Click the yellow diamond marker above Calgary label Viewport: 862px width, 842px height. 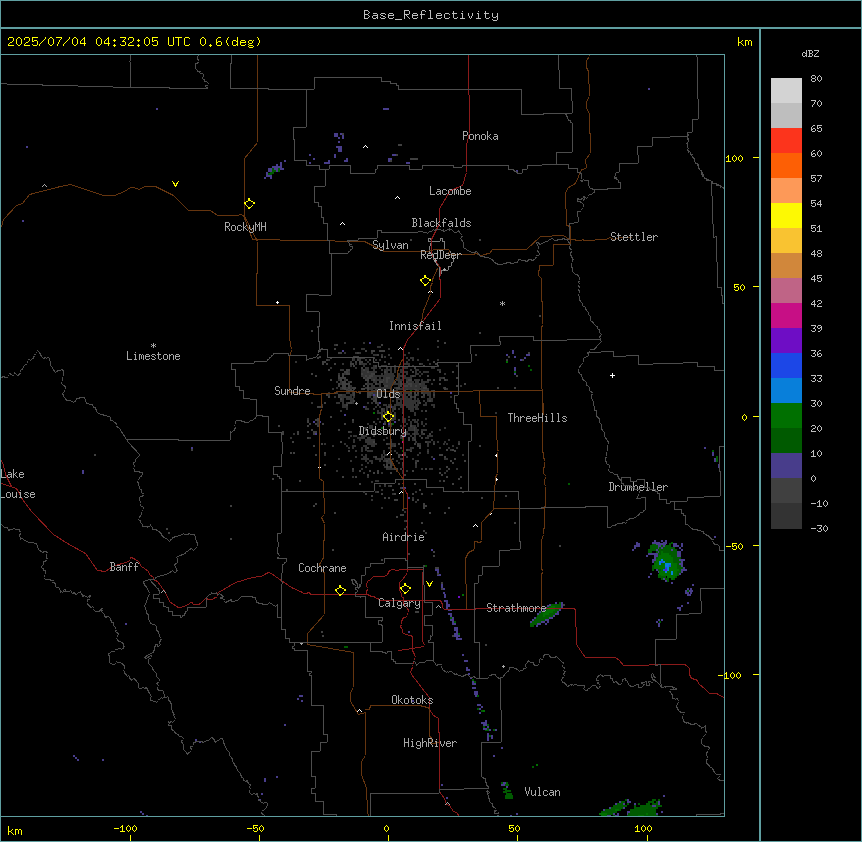coord(405,589)
